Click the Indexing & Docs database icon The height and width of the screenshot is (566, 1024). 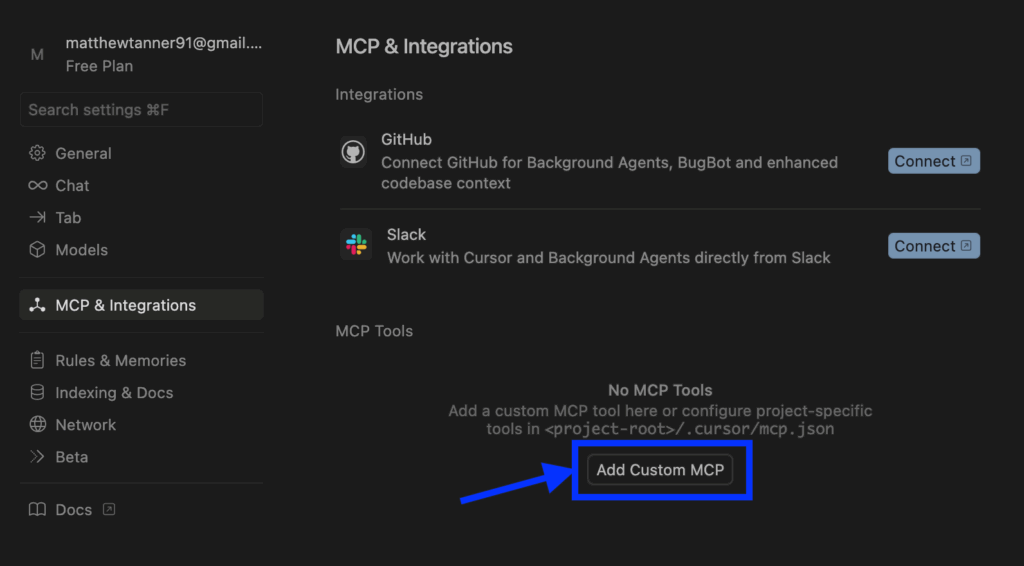point(37,392)
